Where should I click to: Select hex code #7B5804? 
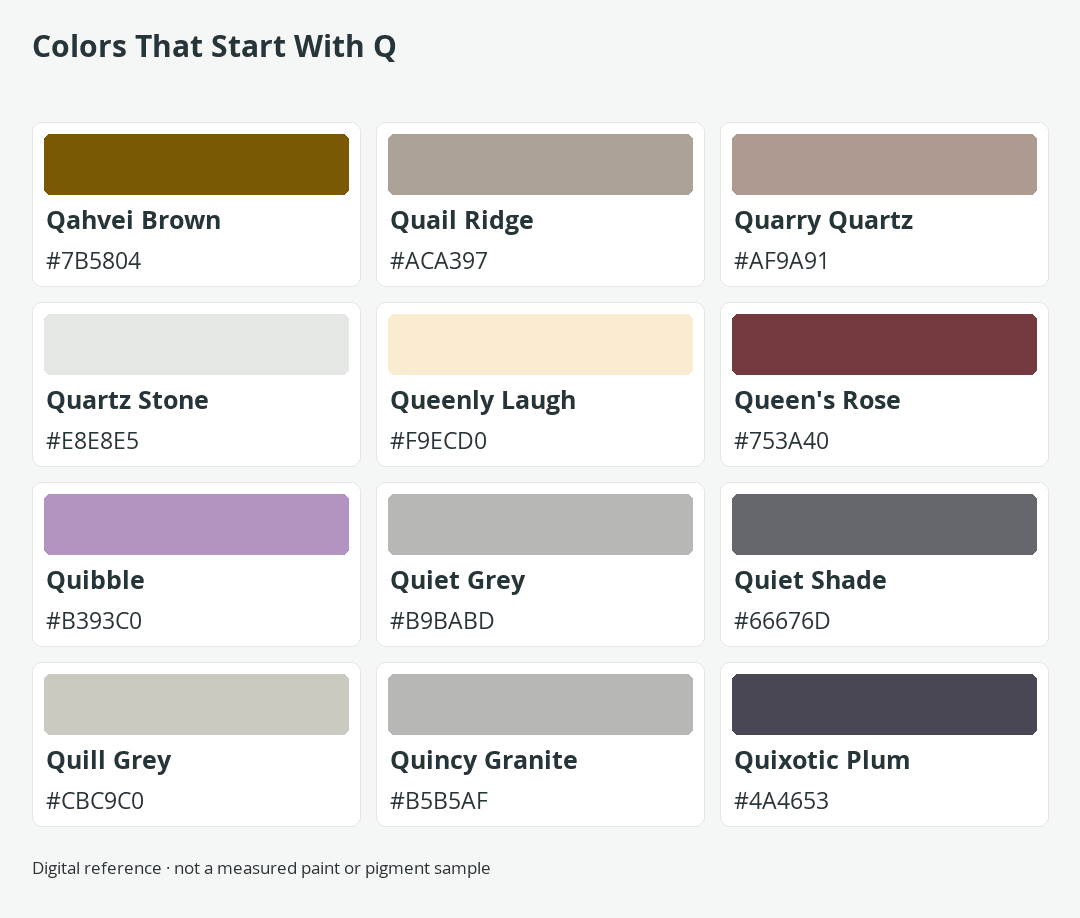[94, 261]
